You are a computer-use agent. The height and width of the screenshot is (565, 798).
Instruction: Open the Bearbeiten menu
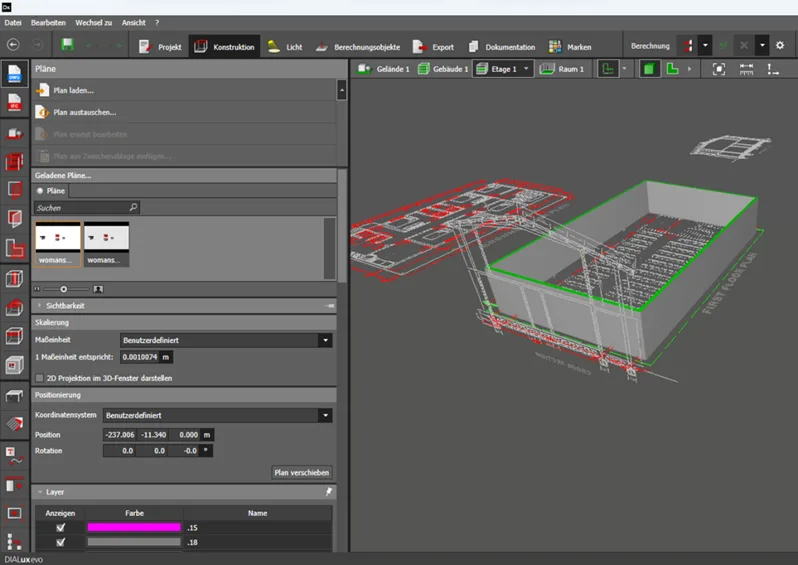tap(48, 22)
